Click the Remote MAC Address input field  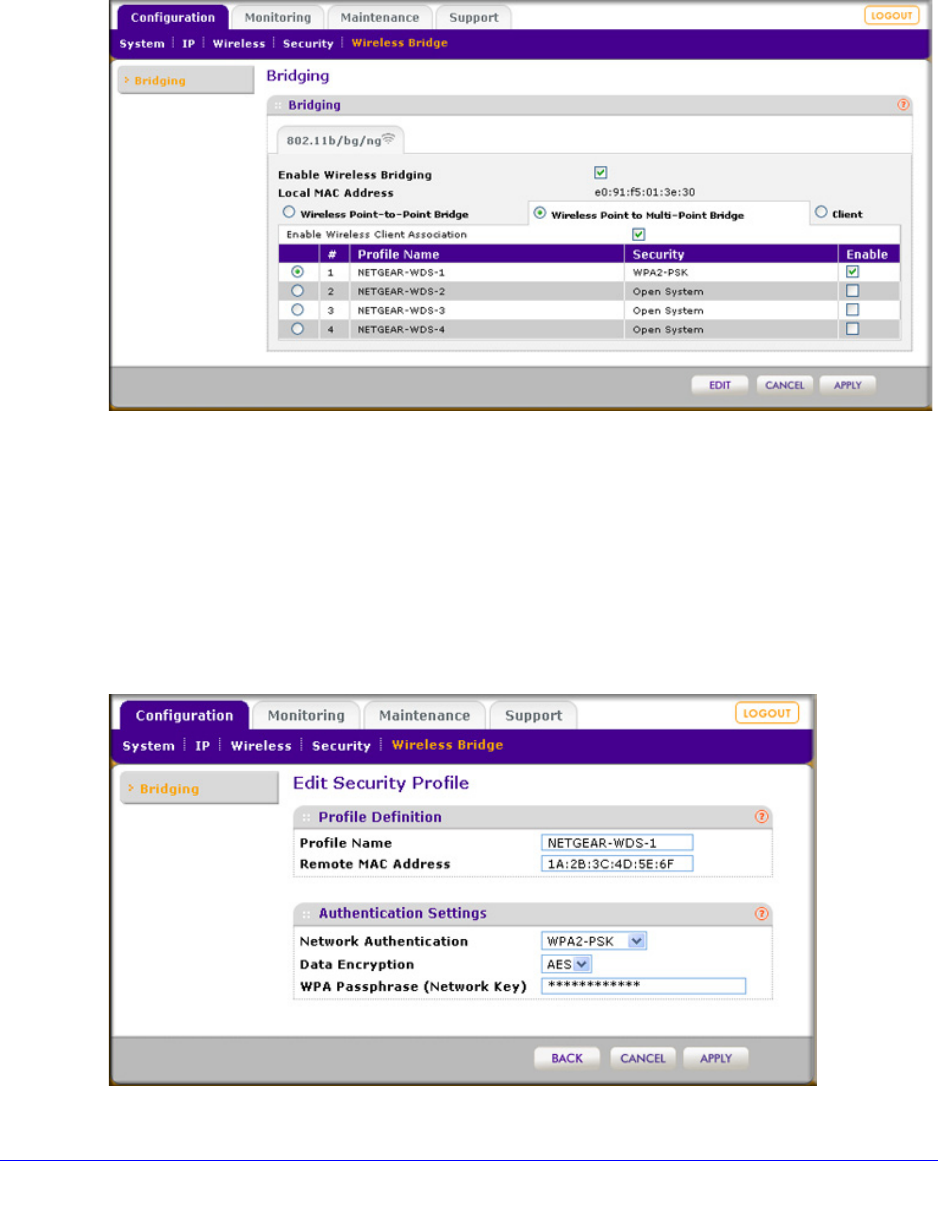point(617,864)
